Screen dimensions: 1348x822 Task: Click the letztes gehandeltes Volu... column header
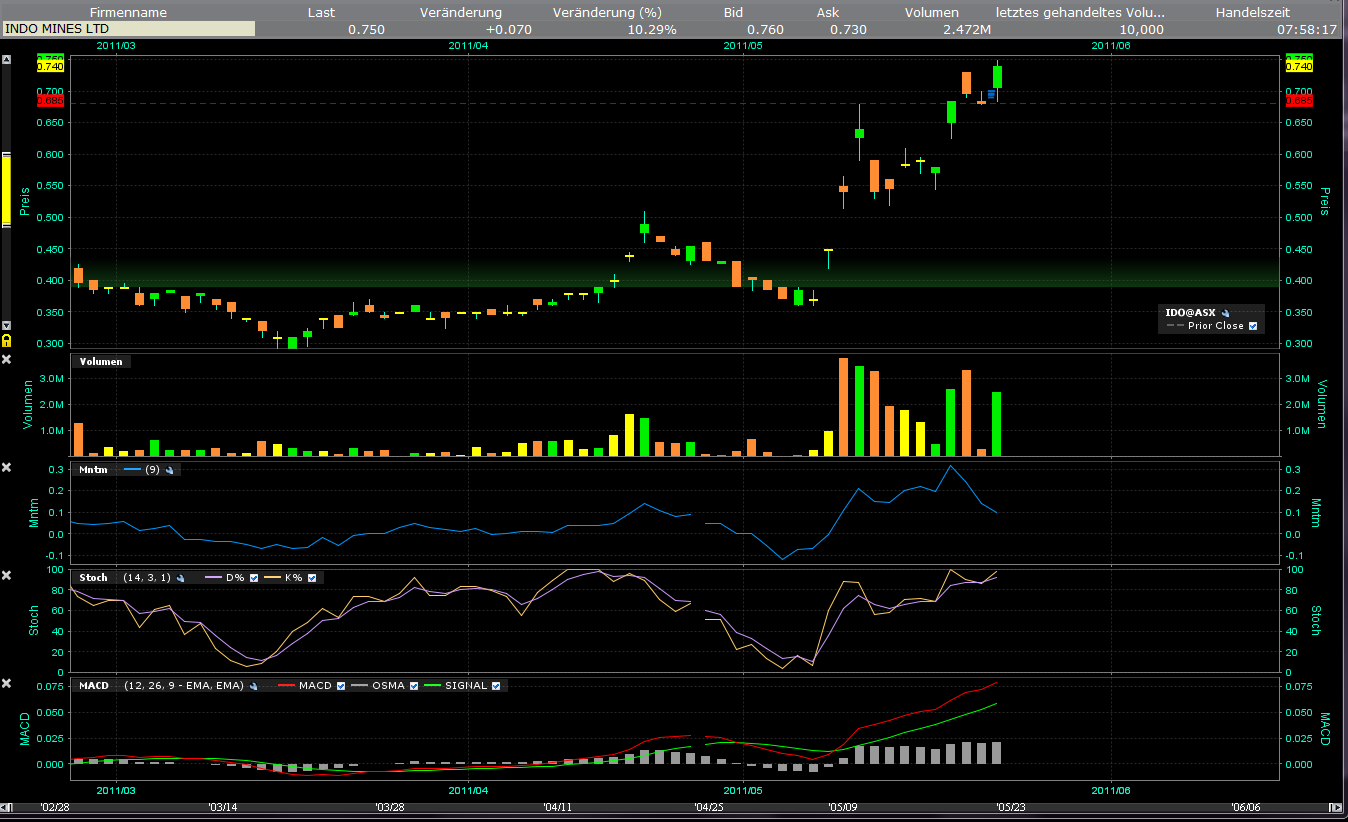click(x=1081, y=13)
